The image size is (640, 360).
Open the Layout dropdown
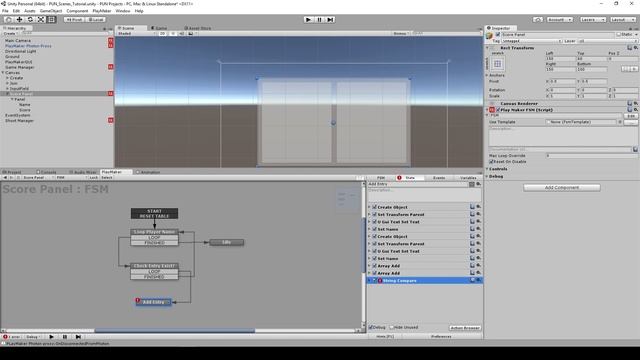(623, 20)
